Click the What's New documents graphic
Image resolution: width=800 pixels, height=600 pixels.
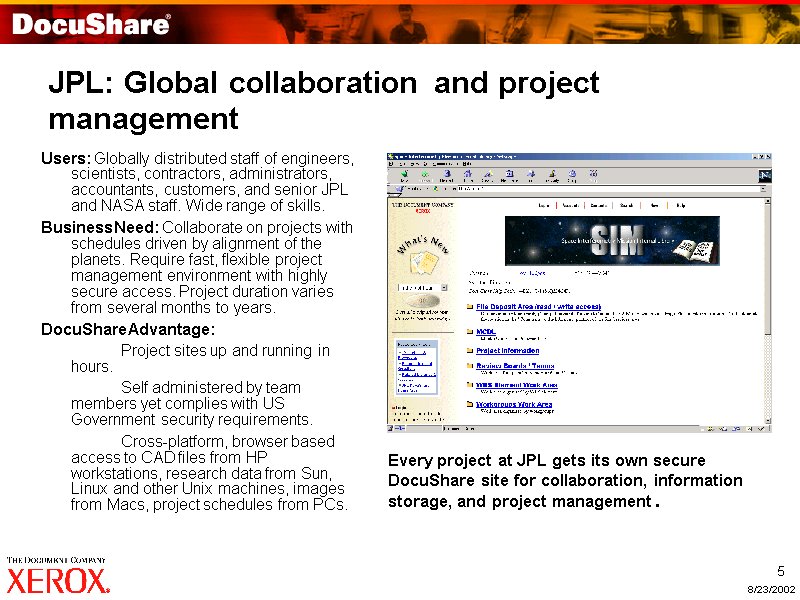pos(424,263)
